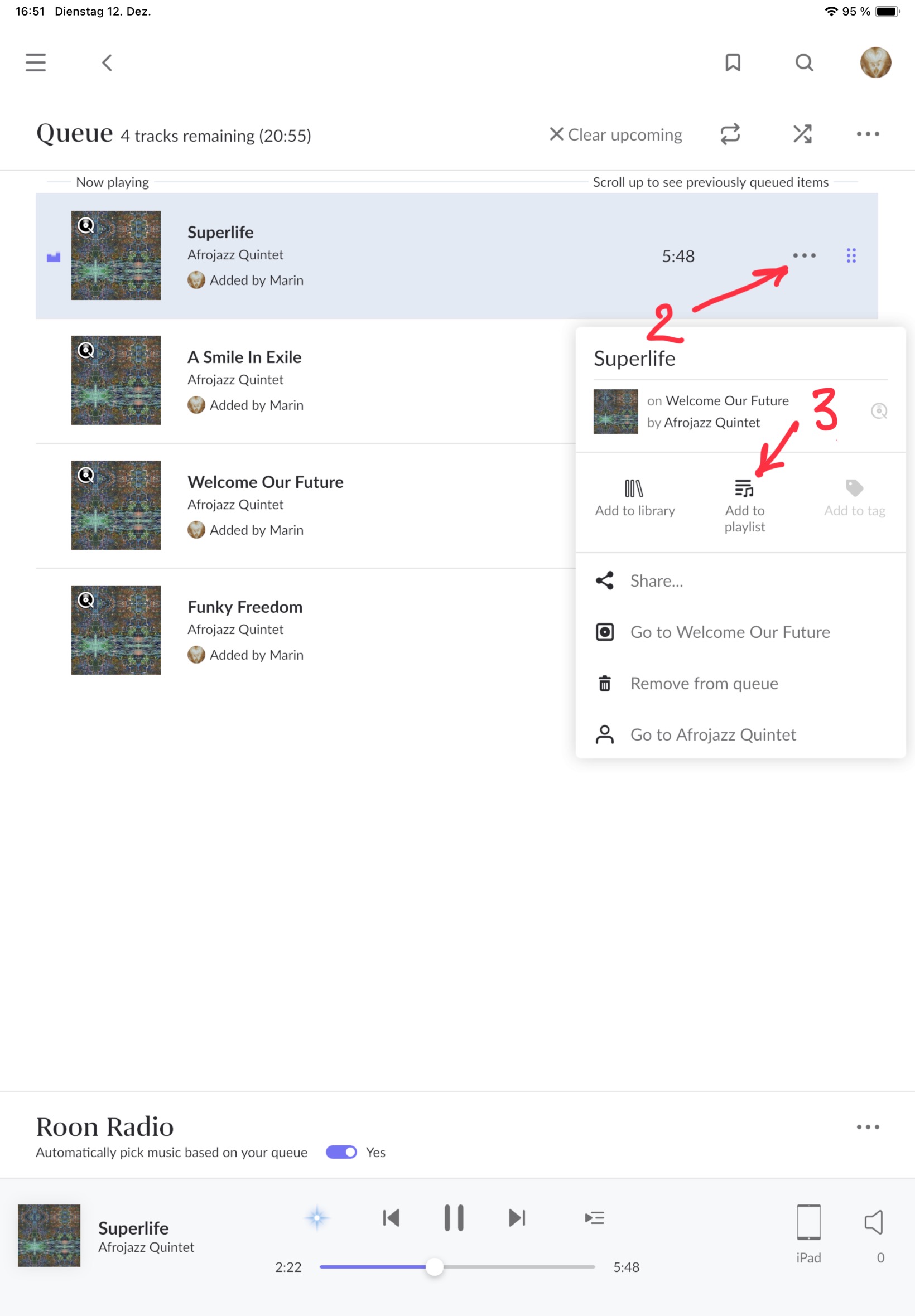The height and width of the screenshot is (1316, 915).
Task: Click the Qobuz source icon in the popup
Action: coord(879,412)
